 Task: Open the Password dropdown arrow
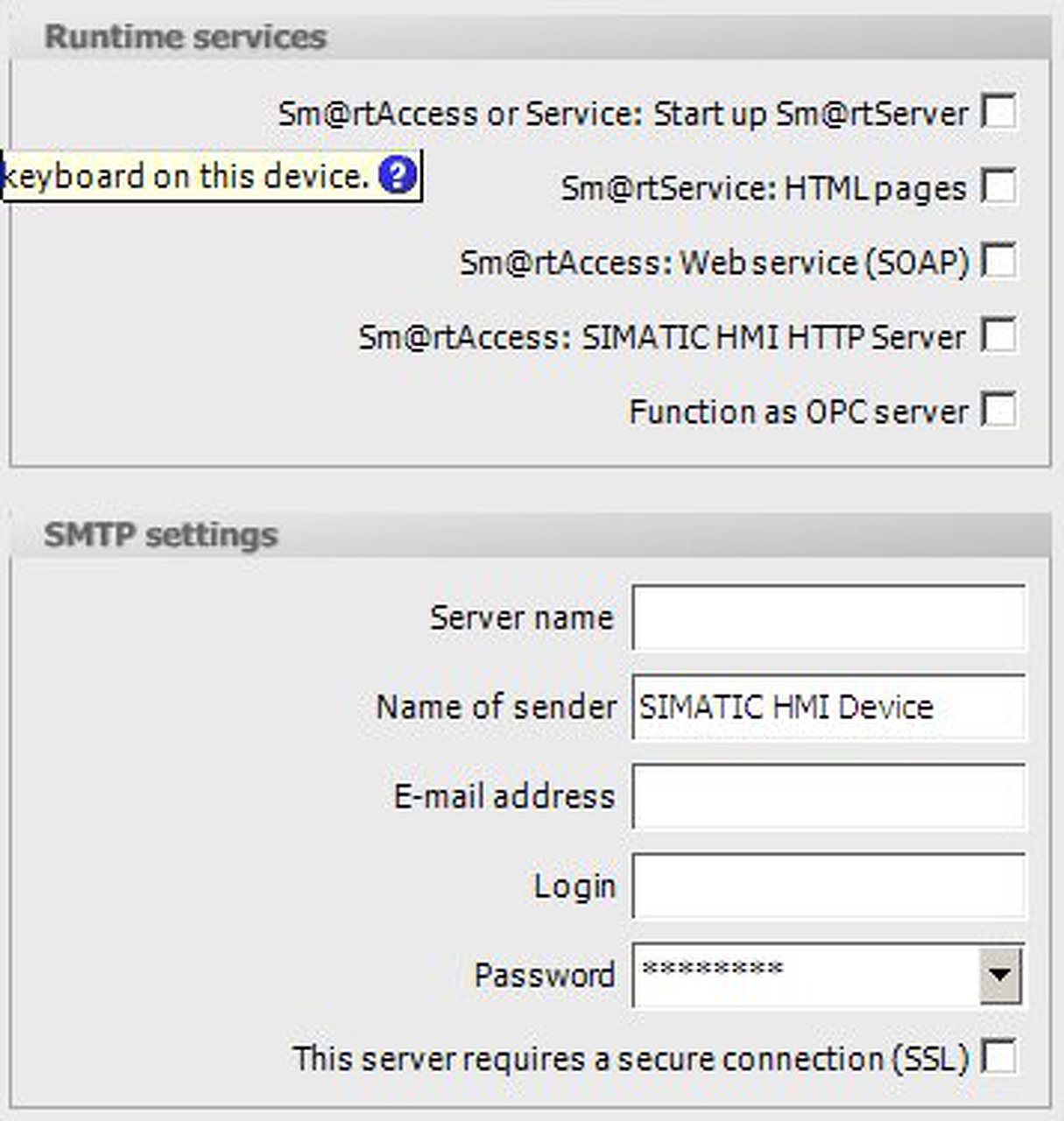pyautogui.click(x=1000, y=974)
